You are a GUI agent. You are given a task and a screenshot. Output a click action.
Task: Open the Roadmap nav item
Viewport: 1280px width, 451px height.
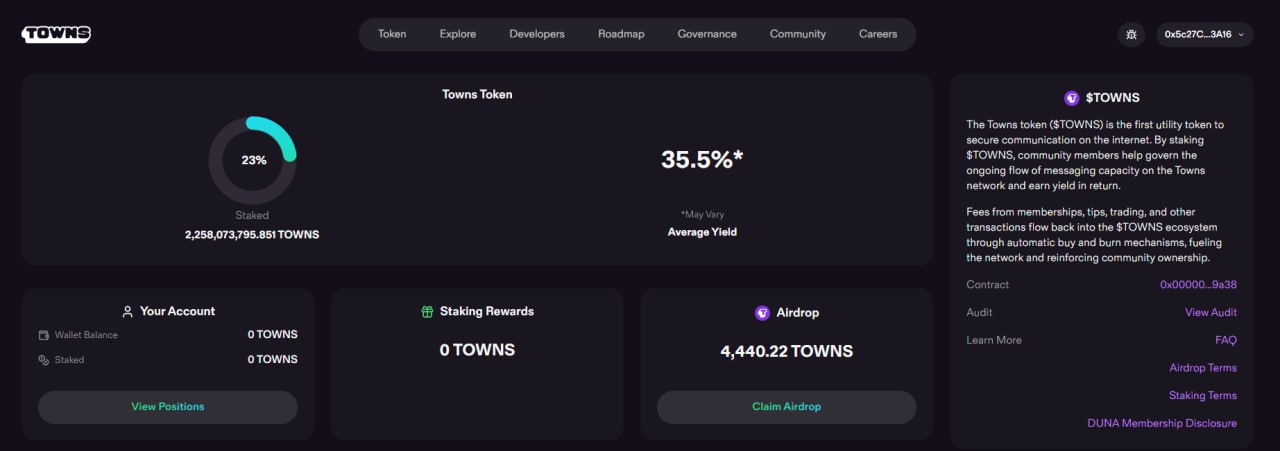click(621, 34)
